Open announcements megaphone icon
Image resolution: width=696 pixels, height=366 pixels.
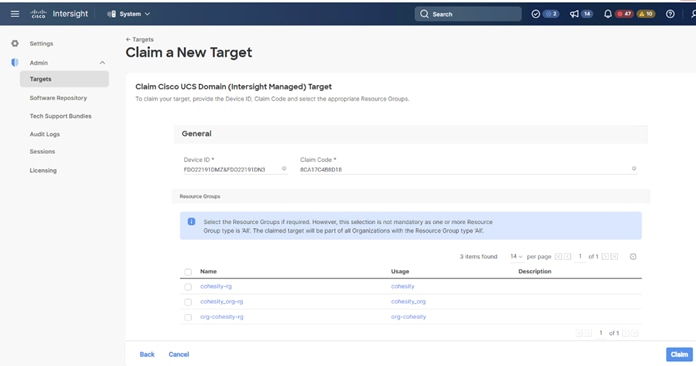574,14
